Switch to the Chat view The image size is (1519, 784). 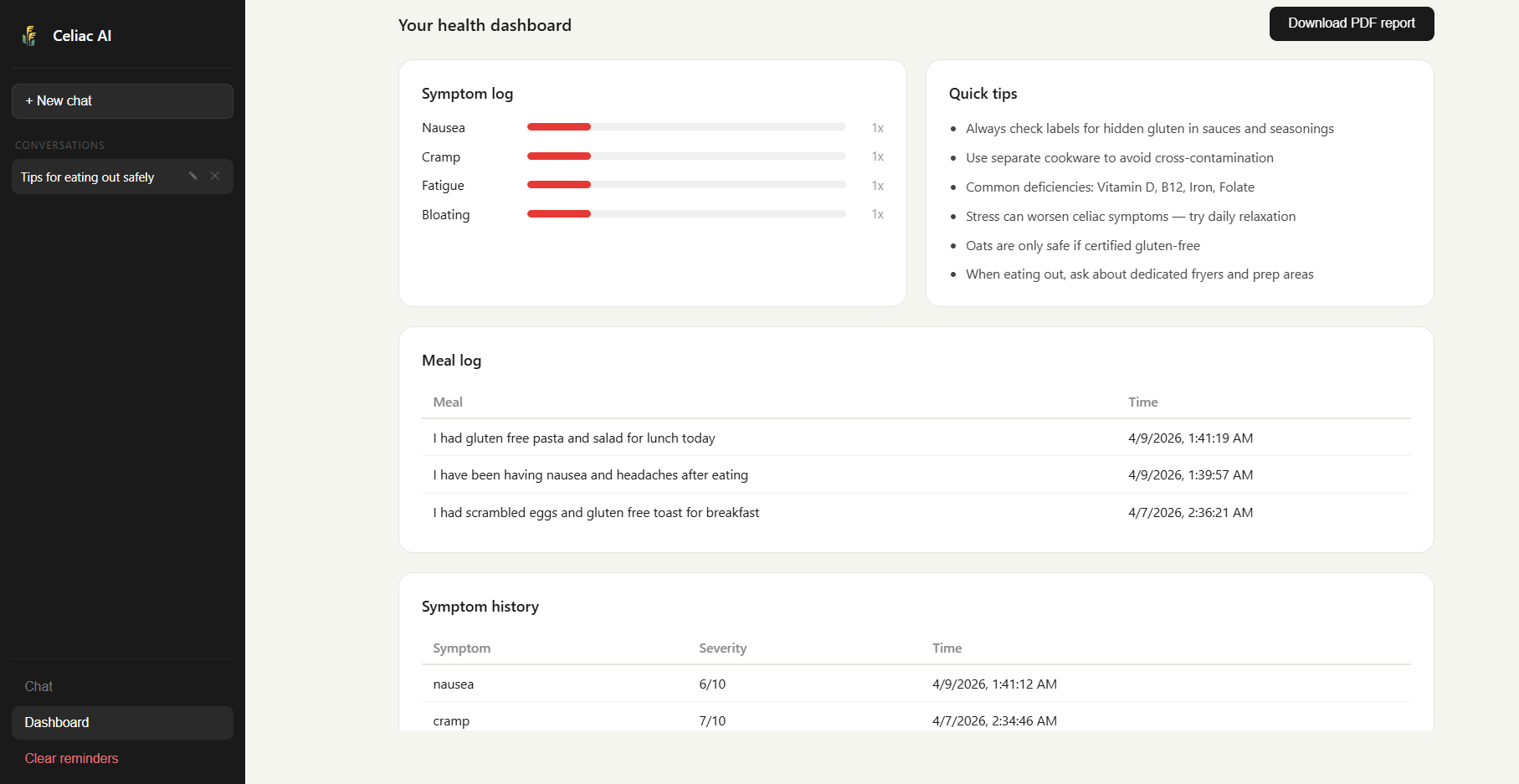38,686
